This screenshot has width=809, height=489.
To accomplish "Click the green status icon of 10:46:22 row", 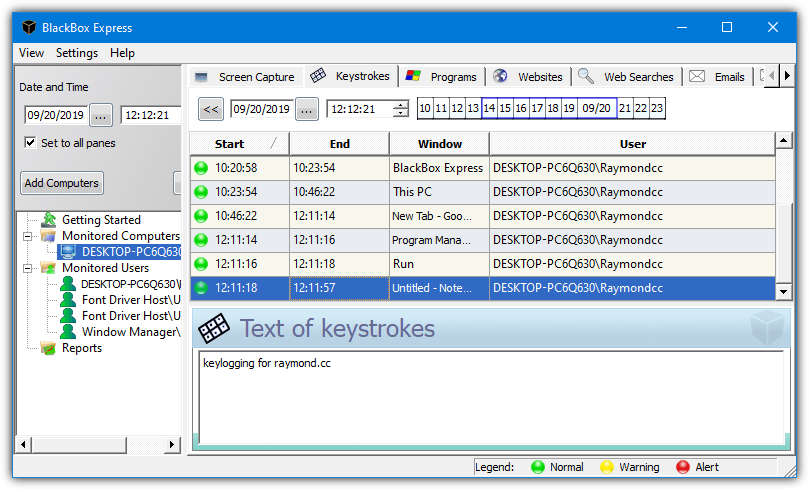I will point(201,216).
